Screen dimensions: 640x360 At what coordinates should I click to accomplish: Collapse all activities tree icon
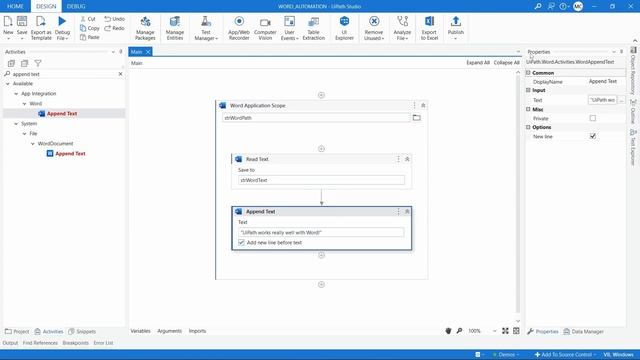24,63
